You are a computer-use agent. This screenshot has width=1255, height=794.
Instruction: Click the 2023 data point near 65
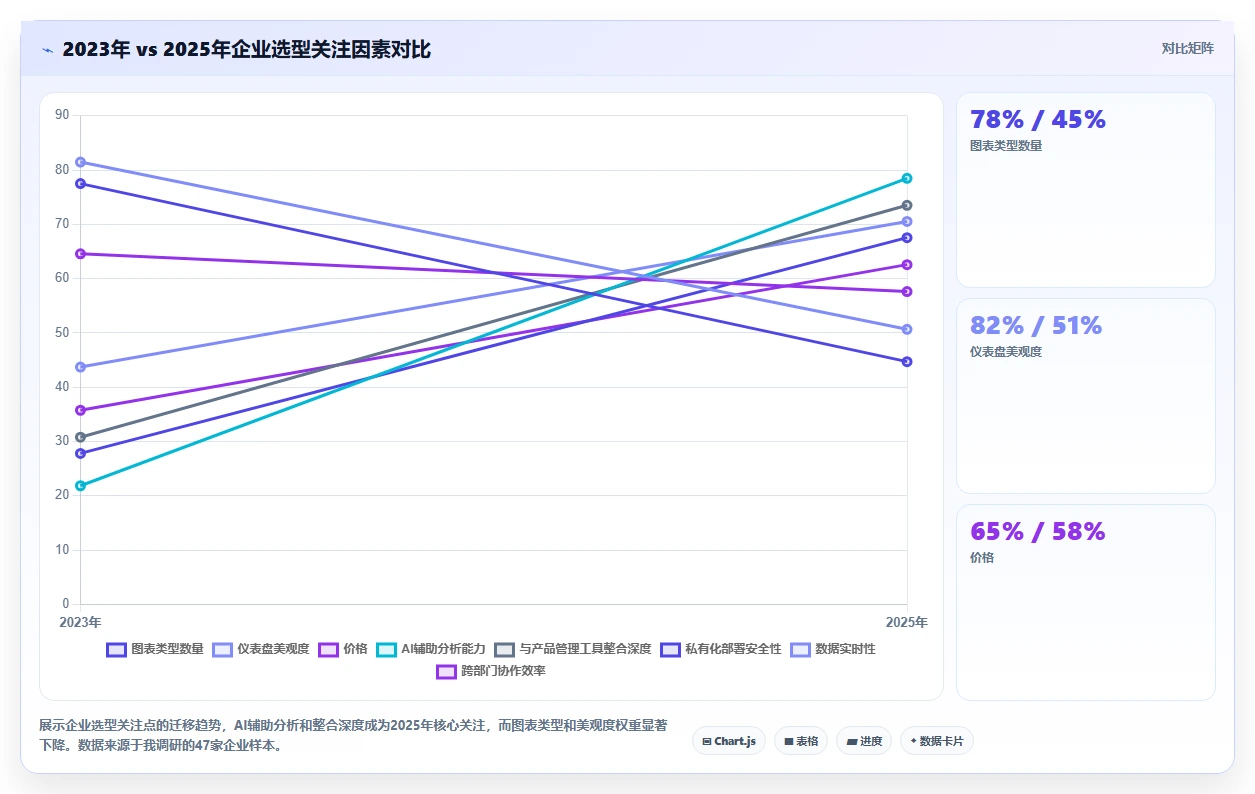[x=80, y=254]
